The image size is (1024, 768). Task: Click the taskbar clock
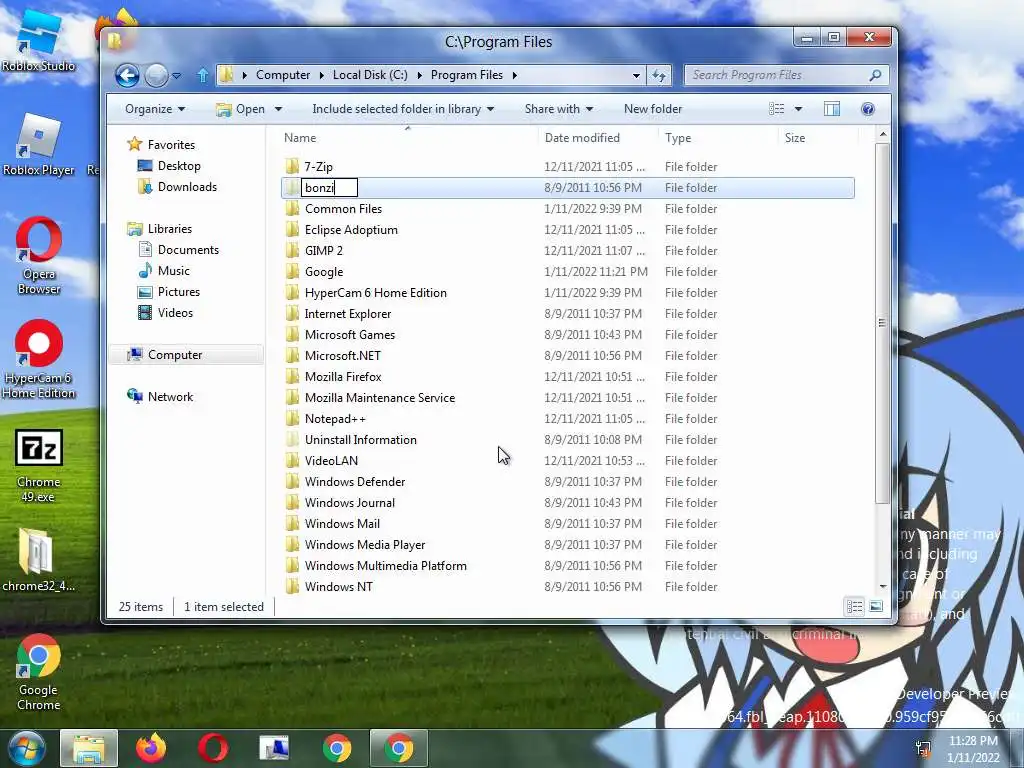973,748
